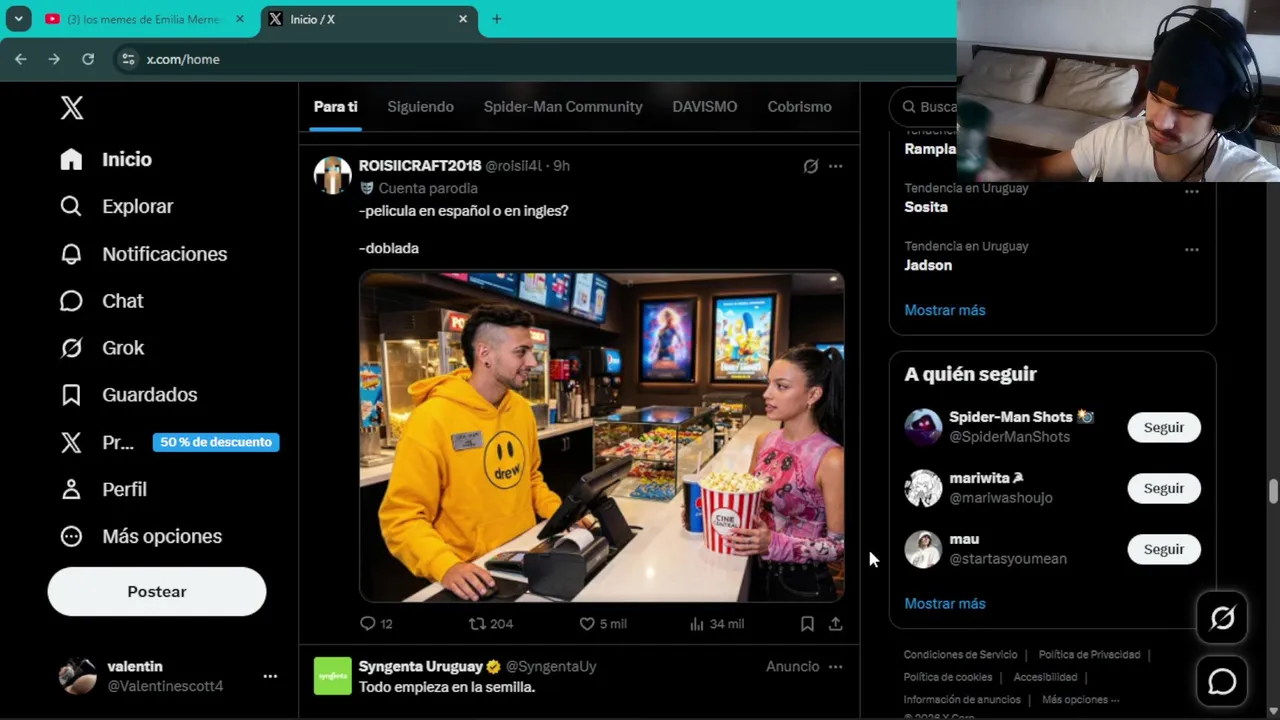This screenshot has height=720, width=1280.
Task: Bookmark the ROISIICRAFT2018 post
Action: pos(807,623)
